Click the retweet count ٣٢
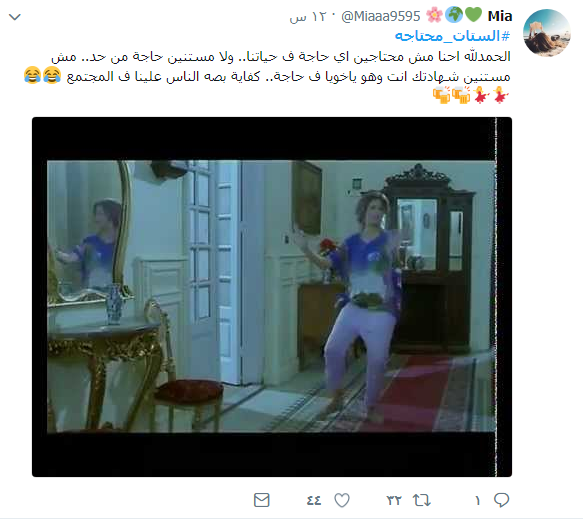The height and width of the screenshot is (519, 583). [x=394, y=500]
